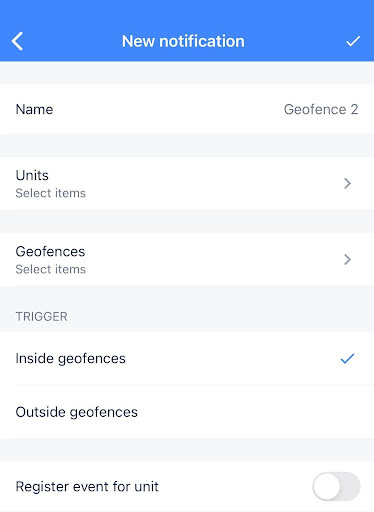Open the Geofences selection row
The height and width of the screenshot is (512, 374).
[x=187, y=259]
